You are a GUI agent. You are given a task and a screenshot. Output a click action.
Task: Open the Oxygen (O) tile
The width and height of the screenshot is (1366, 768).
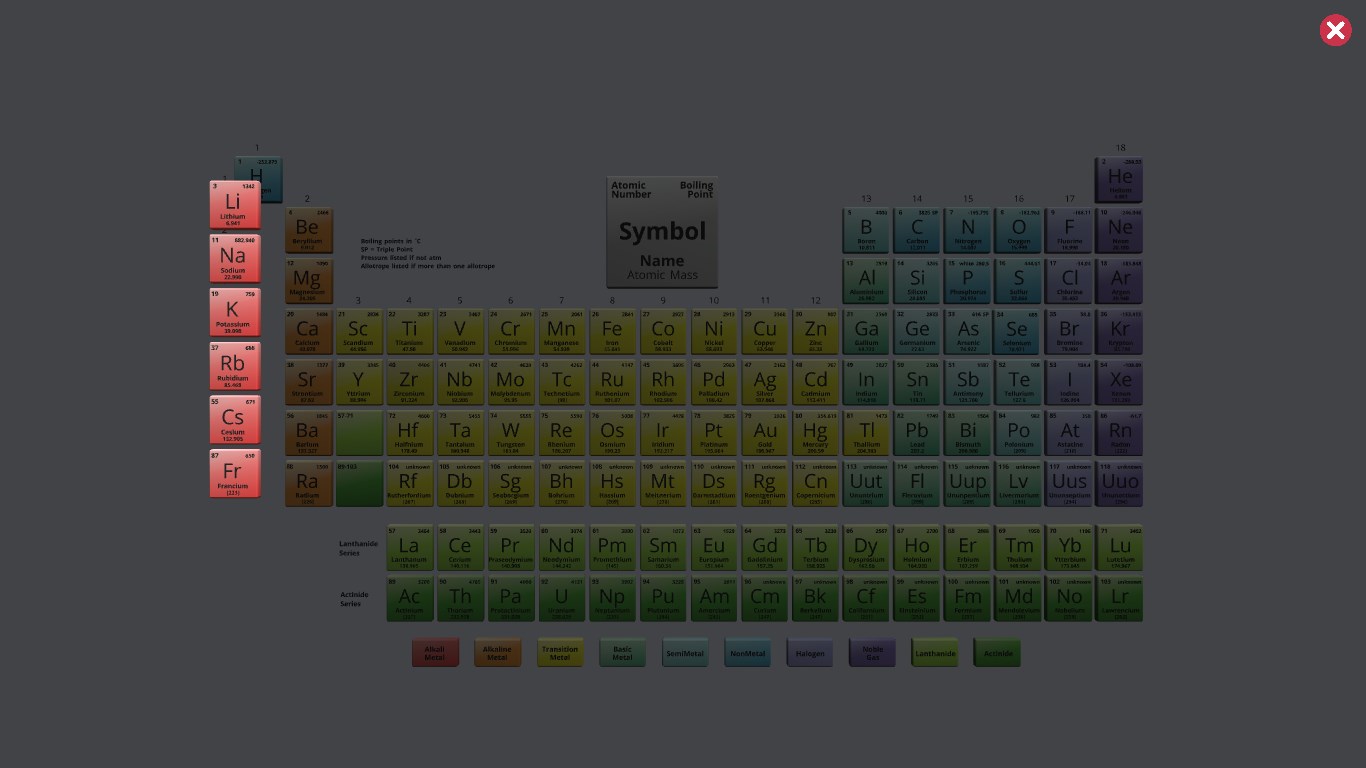pos(1018,230)
